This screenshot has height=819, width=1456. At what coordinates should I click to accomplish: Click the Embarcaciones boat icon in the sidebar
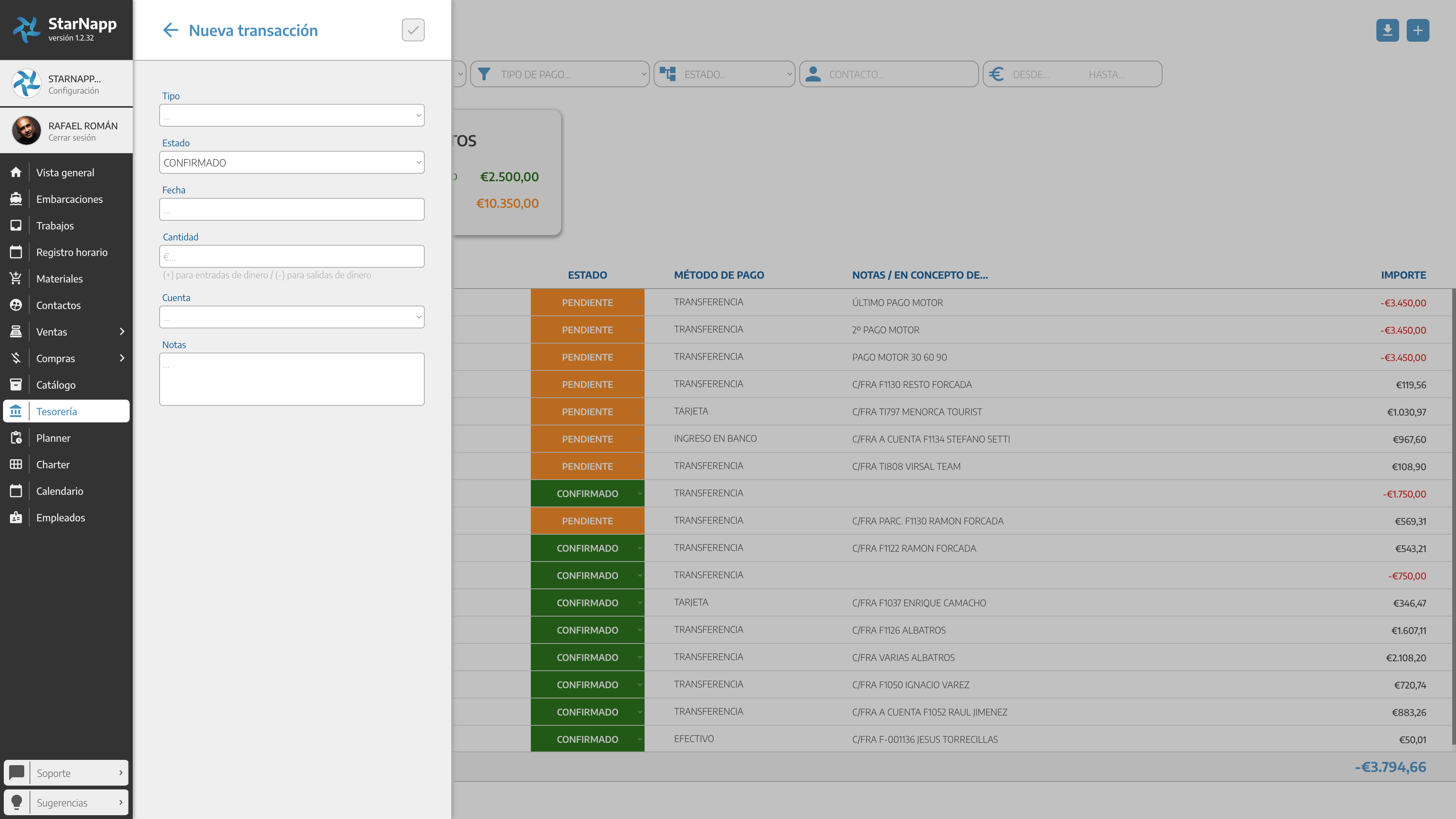coord(16,199)
